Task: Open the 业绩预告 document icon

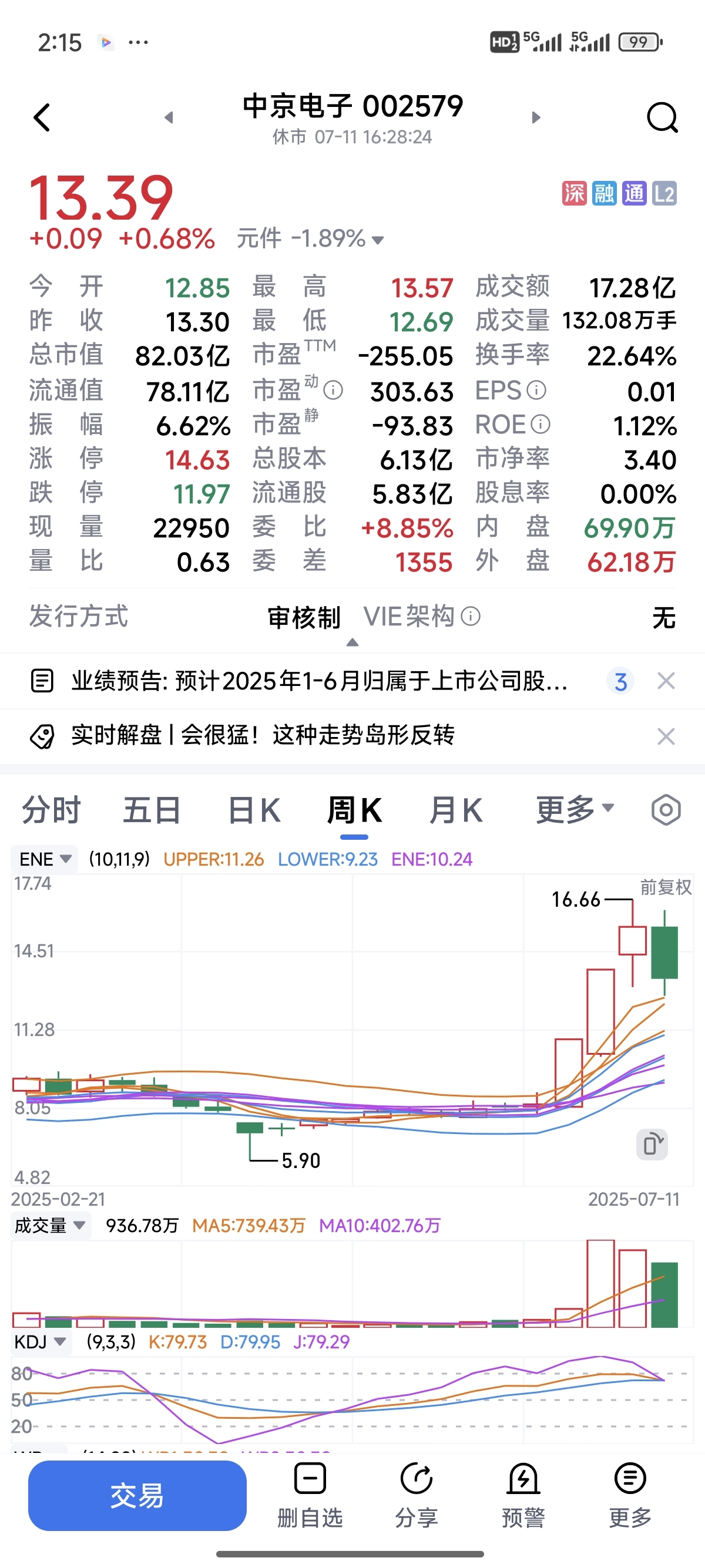Action: (42, 681)
